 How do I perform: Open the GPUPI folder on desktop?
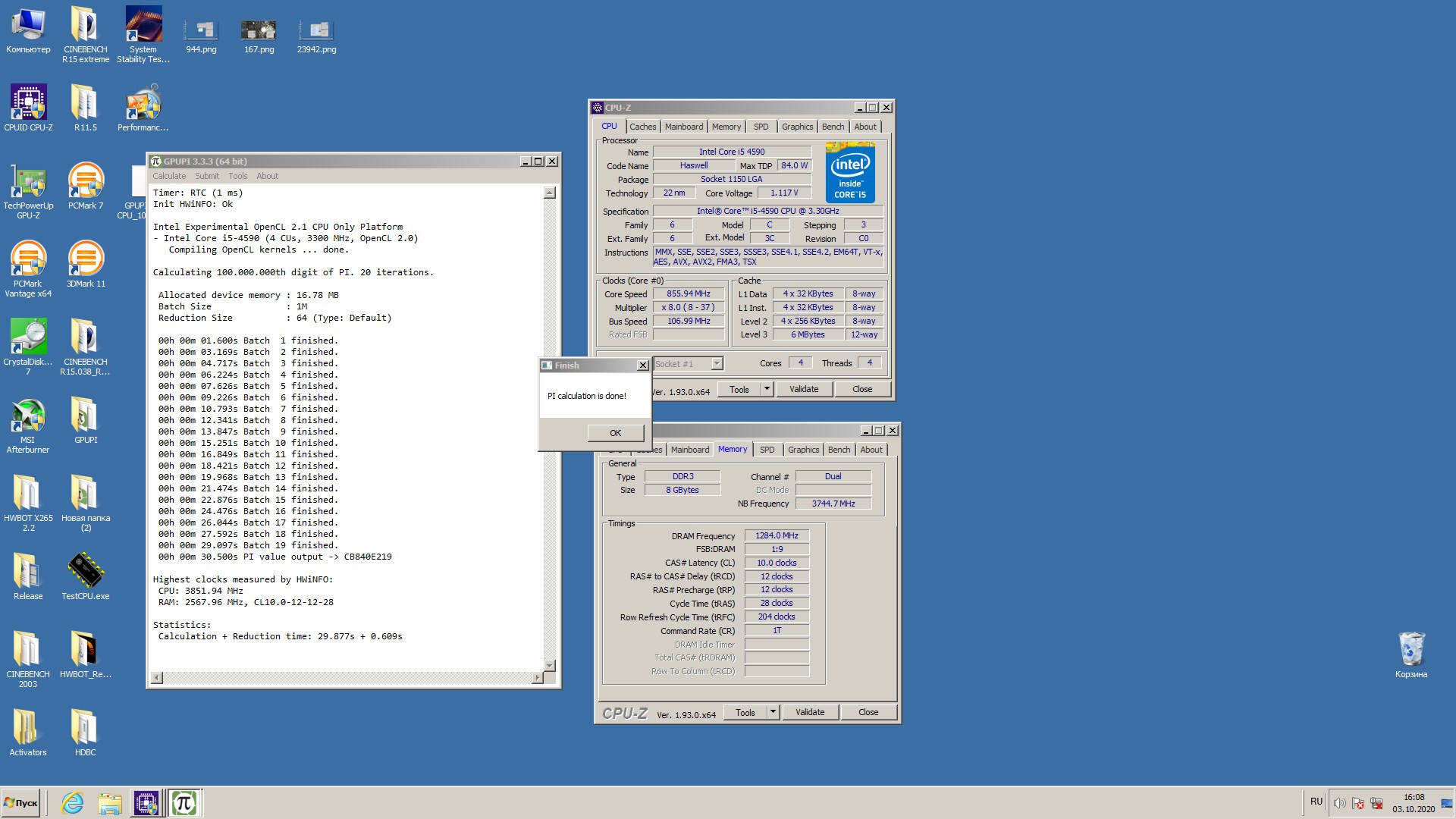coord(86,421)
